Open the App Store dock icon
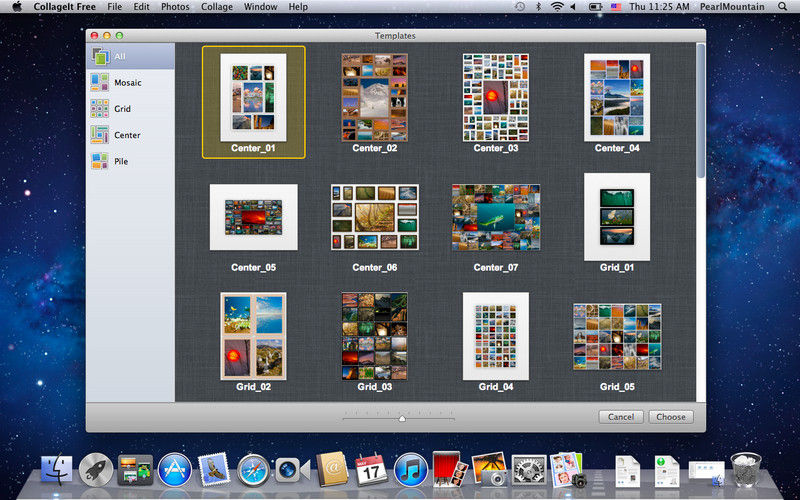800x500 pixels. click(174, 468)
